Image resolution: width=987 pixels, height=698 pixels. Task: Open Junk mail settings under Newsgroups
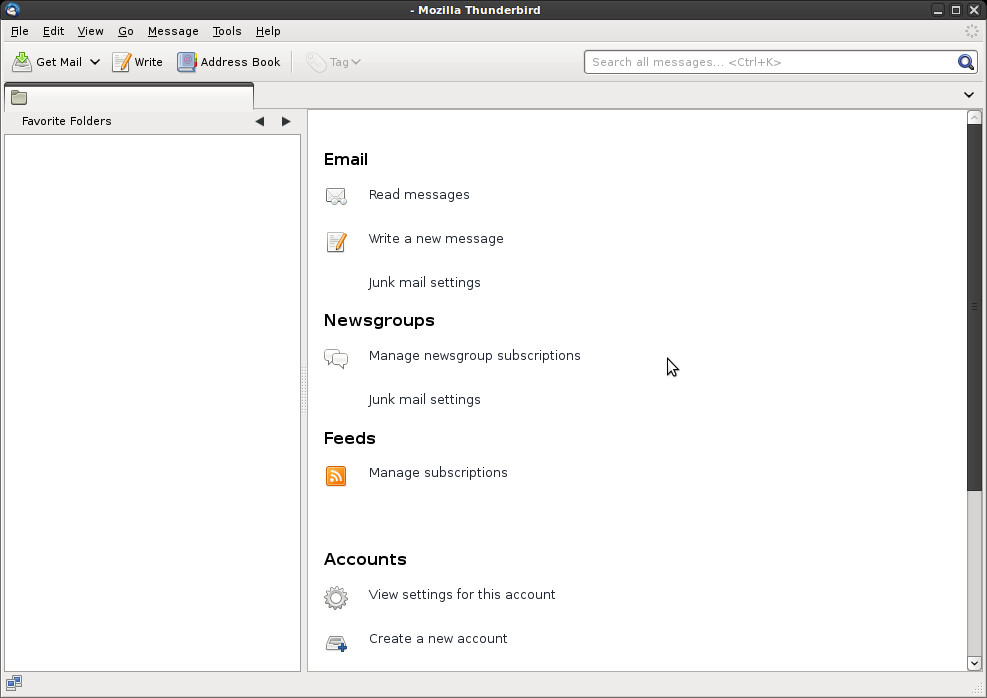tap(424, 400)
